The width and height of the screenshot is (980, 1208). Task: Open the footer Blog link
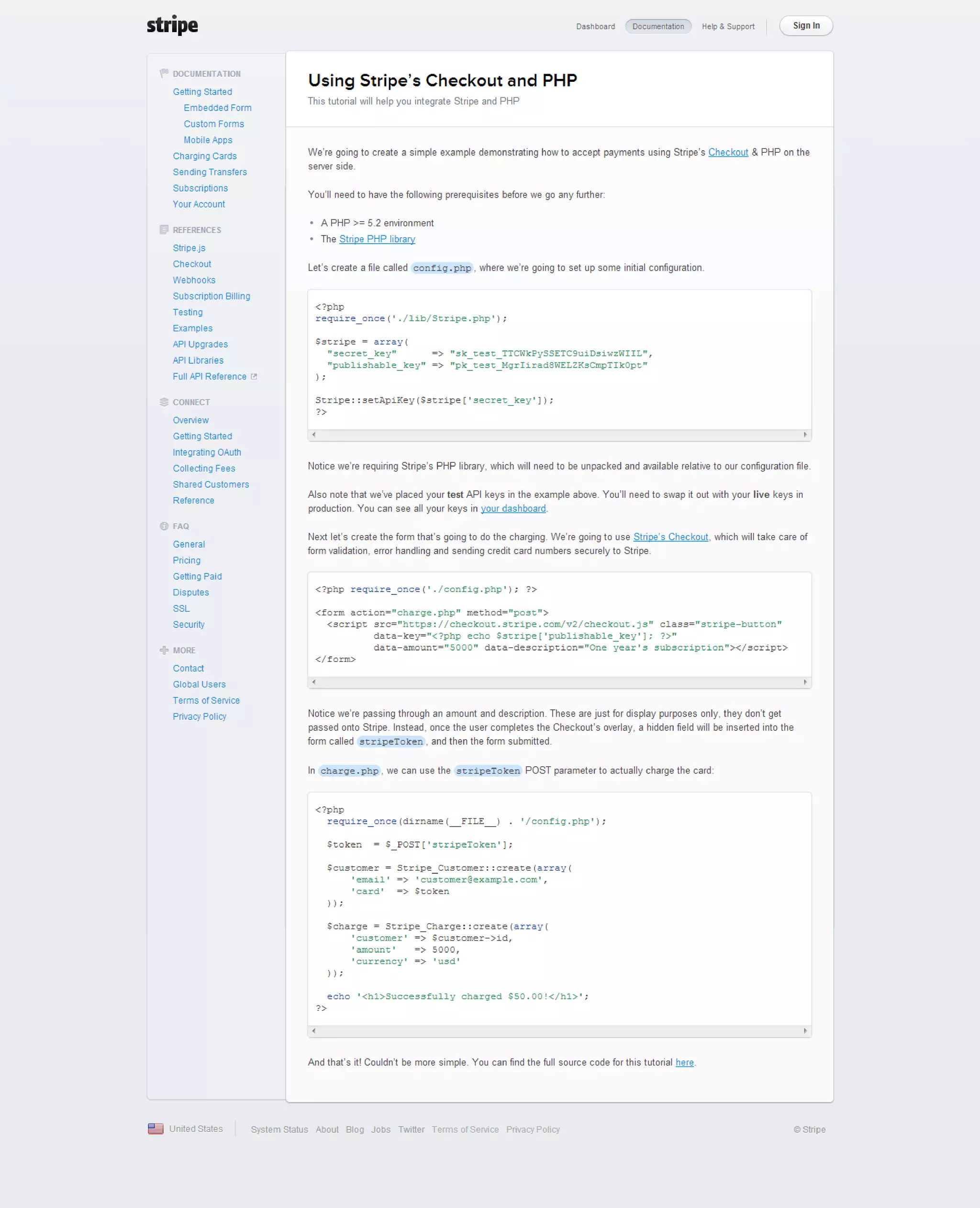(x=355, y=1130)
